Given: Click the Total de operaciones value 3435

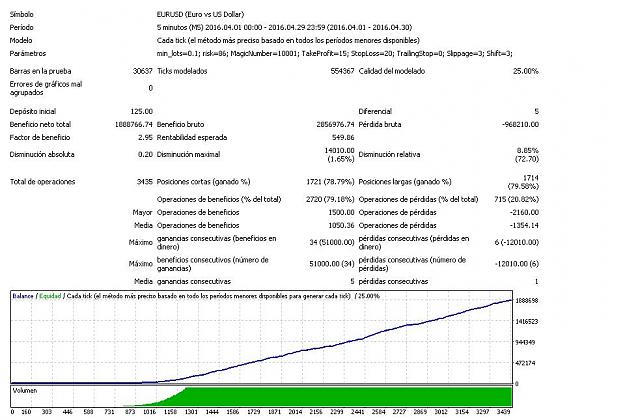Looking at the screenshot, I should [x=144, y=182].
